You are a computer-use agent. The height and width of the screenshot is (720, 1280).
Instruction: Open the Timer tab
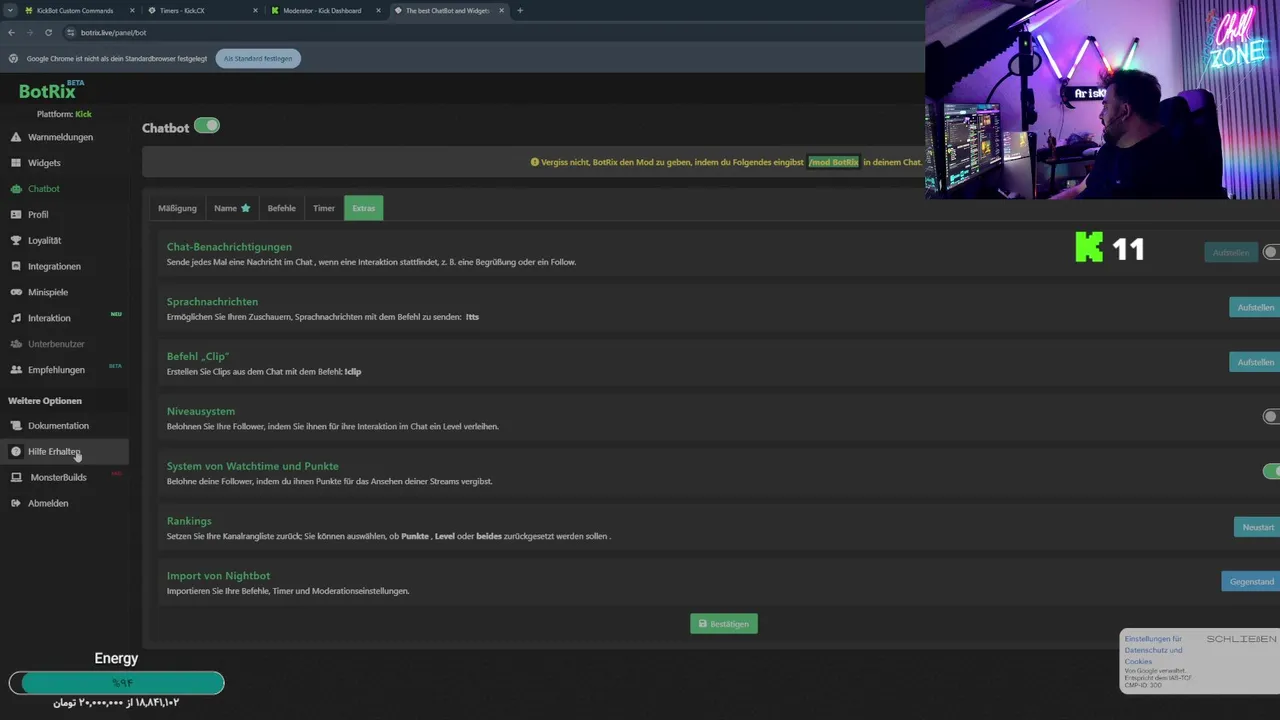tap(324, 208)
